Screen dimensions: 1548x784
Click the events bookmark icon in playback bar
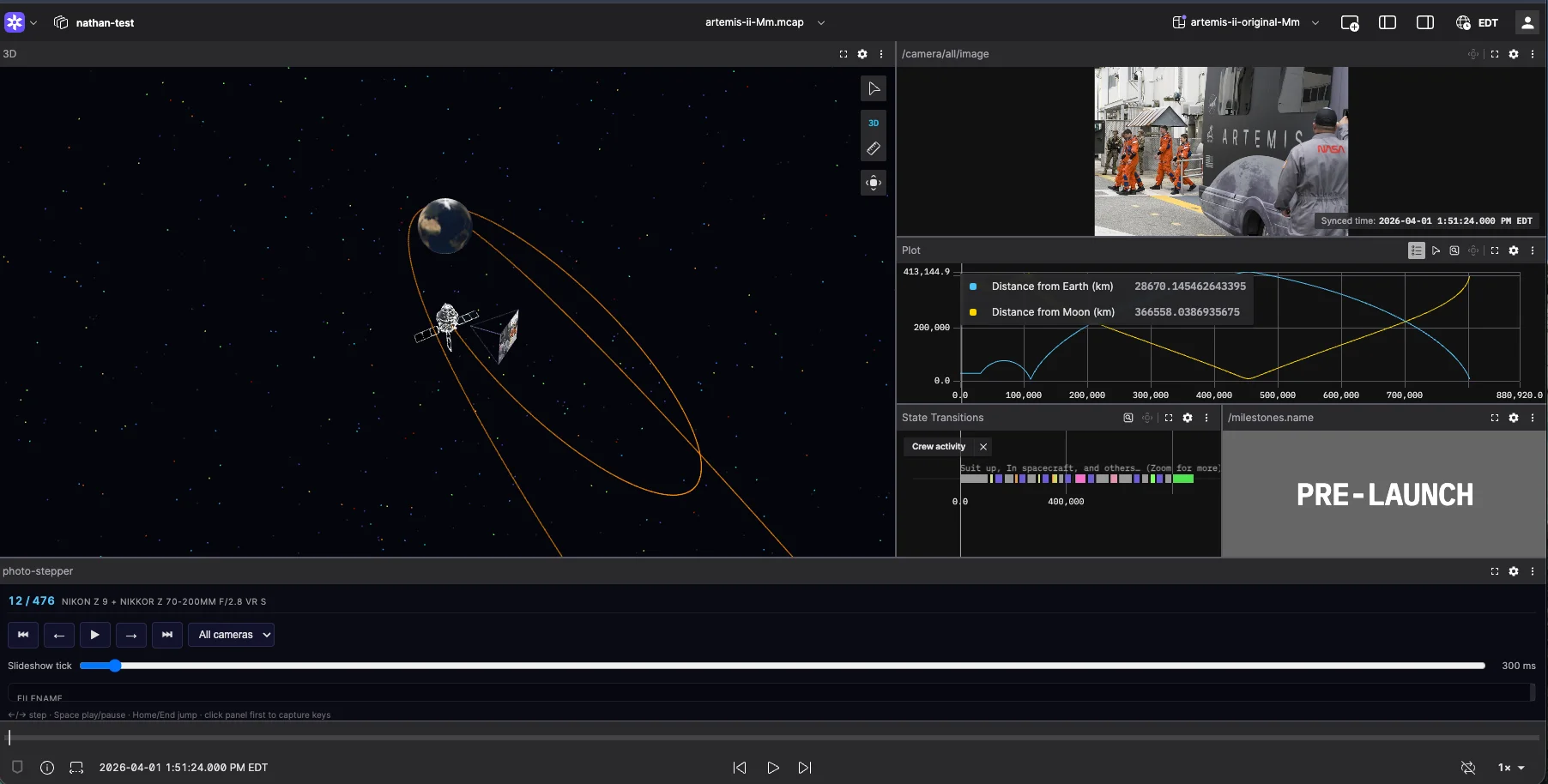click(17, 768)
